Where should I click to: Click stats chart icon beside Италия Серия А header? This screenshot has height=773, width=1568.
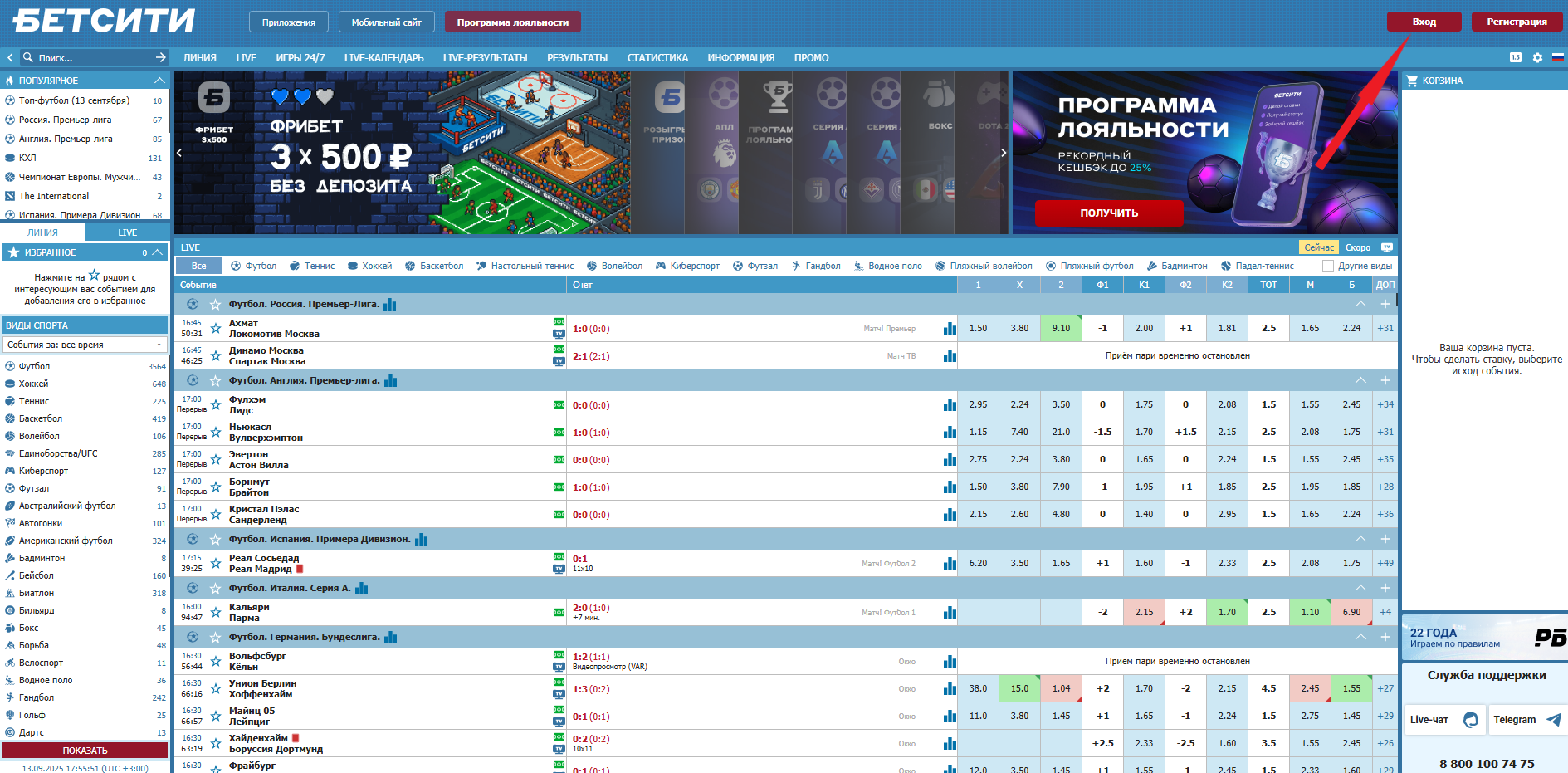point(362,589)
